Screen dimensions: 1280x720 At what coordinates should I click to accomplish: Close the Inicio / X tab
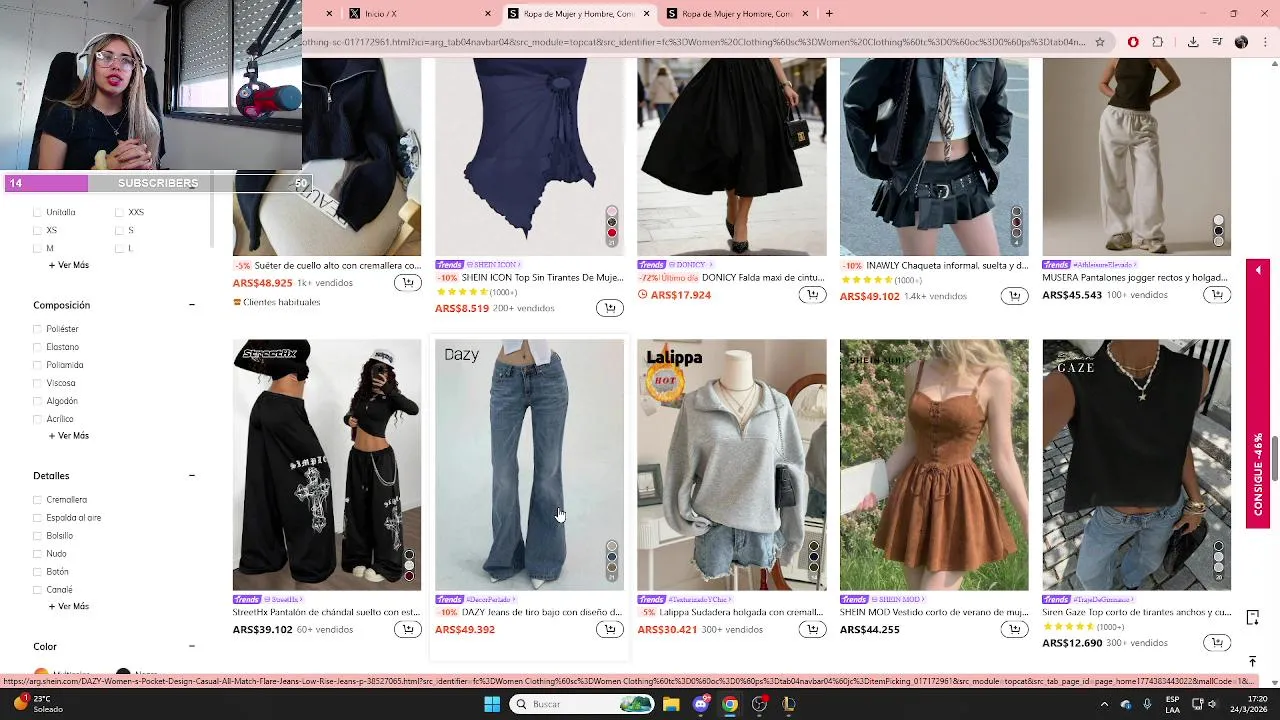pos(488,14)
